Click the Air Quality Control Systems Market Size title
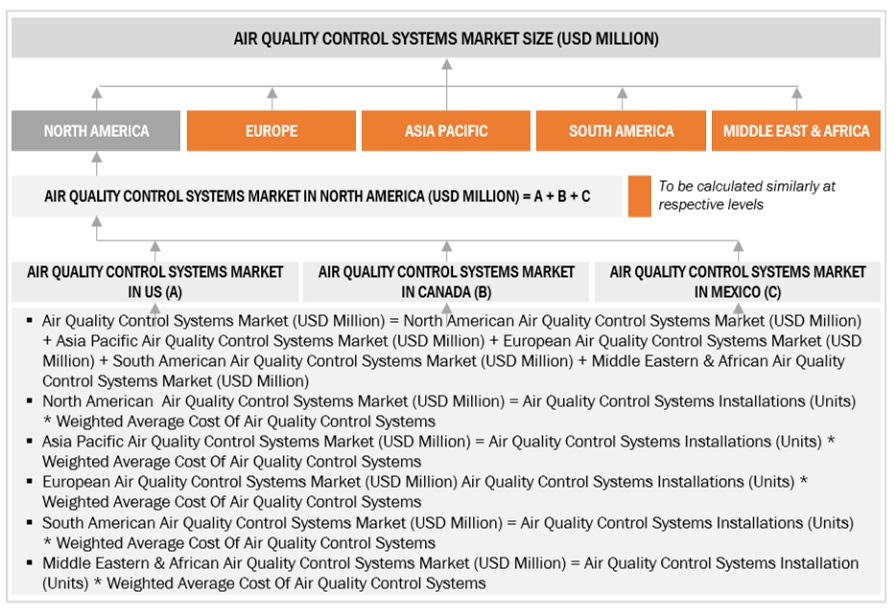 (x=447, y=39)
